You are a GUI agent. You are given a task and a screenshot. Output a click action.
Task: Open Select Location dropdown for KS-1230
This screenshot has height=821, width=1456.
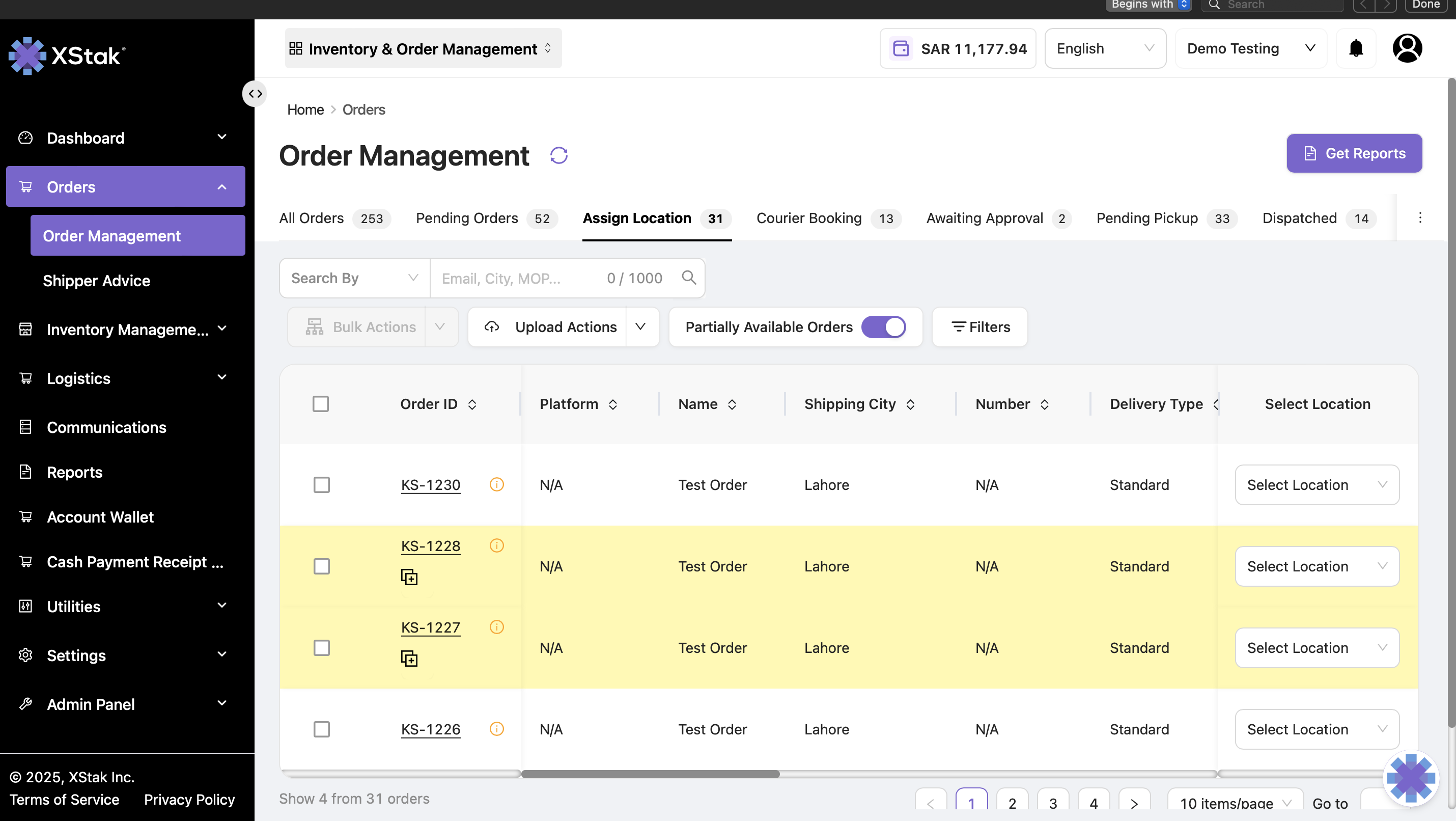pos(1317,484)
